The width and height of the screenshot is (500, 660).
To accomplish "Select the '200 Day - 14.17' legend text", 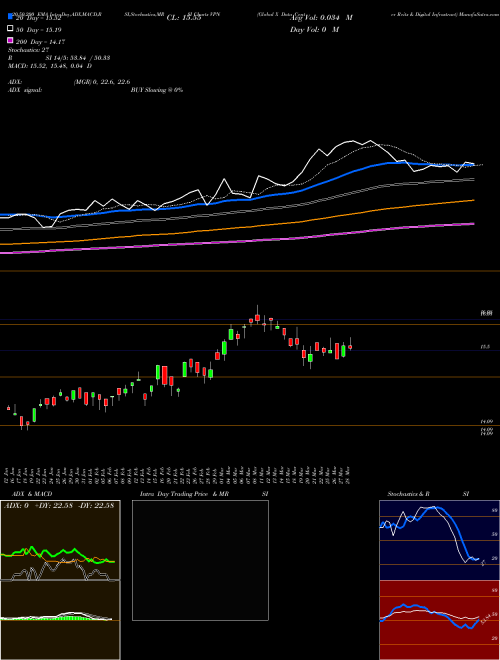I will coord(40,42).
